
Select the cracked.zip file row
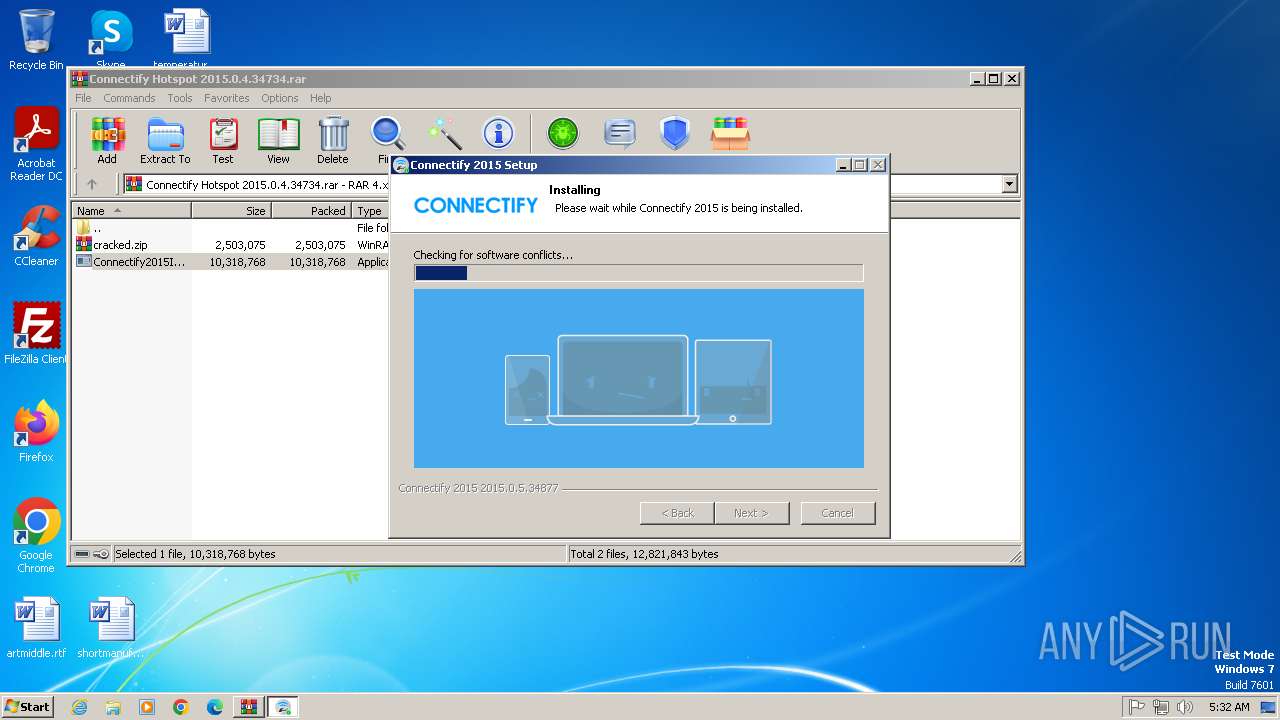click(229, 245)
